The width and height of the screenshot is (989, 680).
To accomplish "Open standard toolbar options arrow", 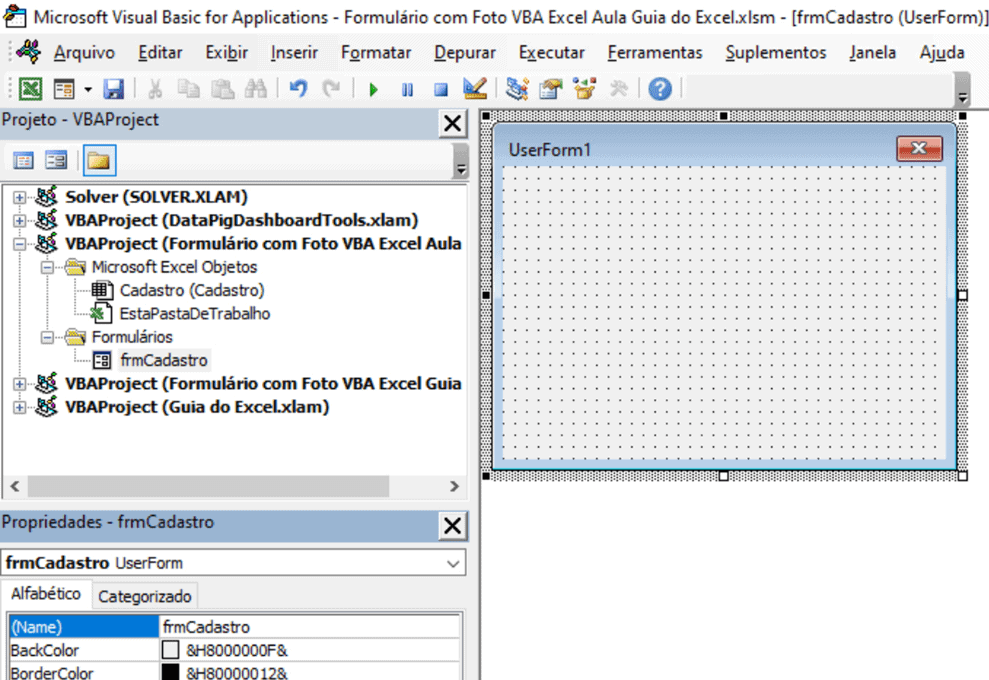I will click(963, 89).
